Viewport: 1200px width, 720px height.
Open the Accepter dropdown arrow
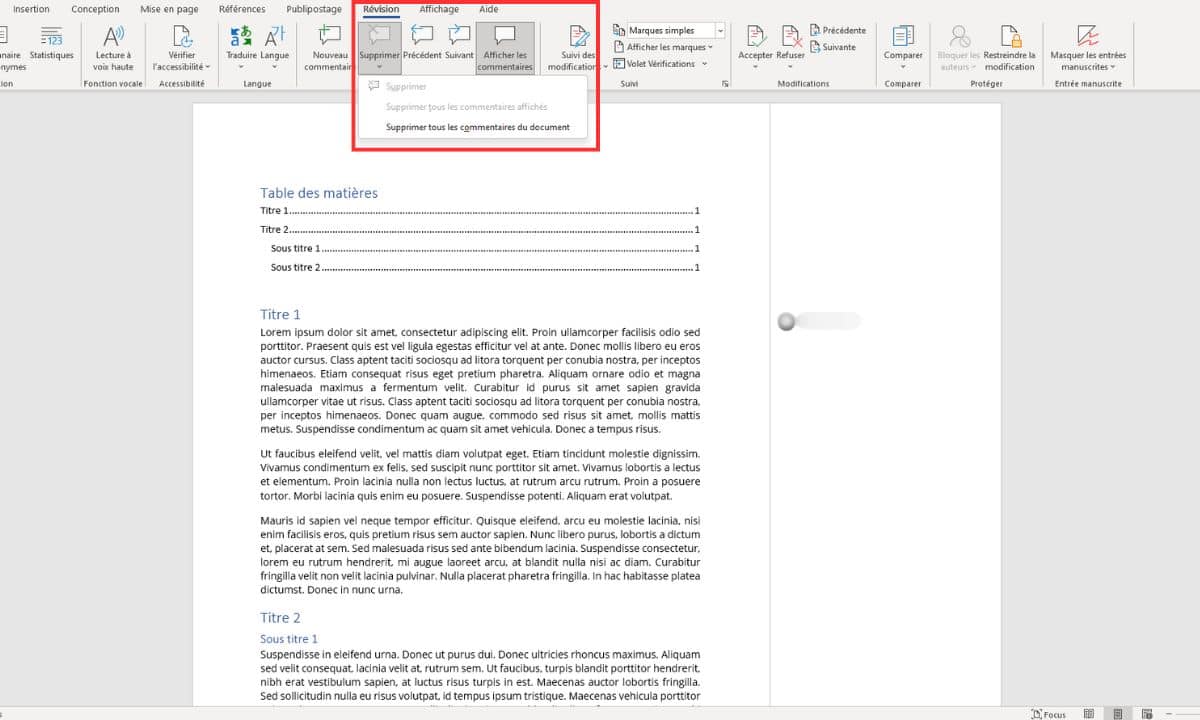click(x=755, y=67)
